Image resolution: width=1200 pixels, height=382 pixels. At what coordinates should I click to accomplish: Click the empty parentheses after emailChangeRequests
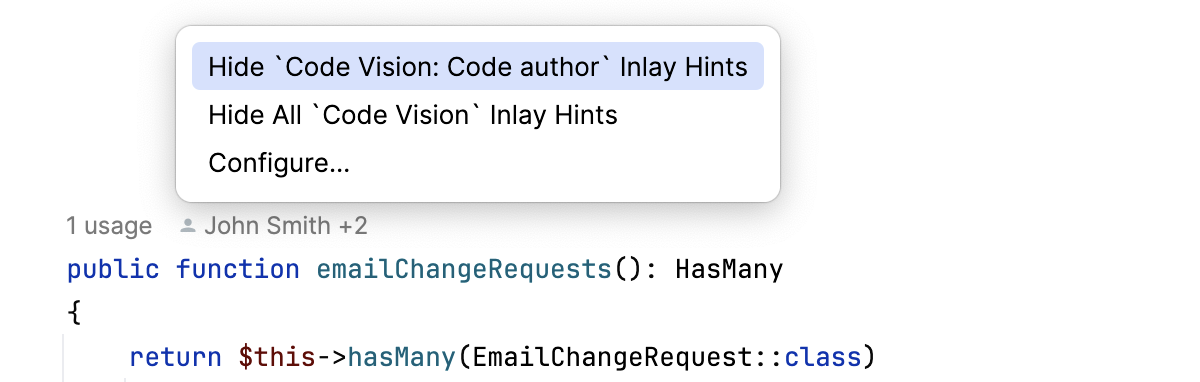pyautogui.click(x=627, y=269)
